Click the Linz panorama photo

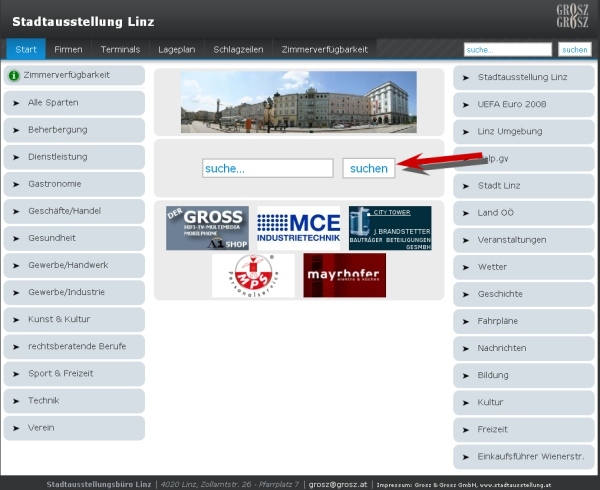299,102
